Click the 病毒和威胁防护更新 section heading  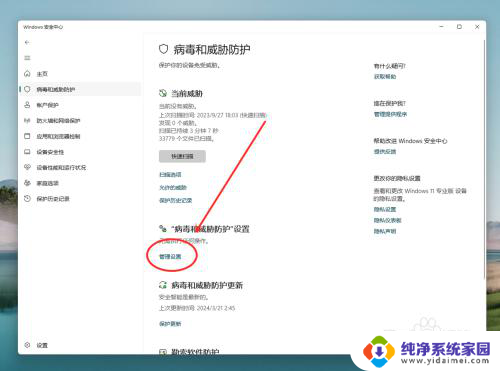[x=207, y=285]
